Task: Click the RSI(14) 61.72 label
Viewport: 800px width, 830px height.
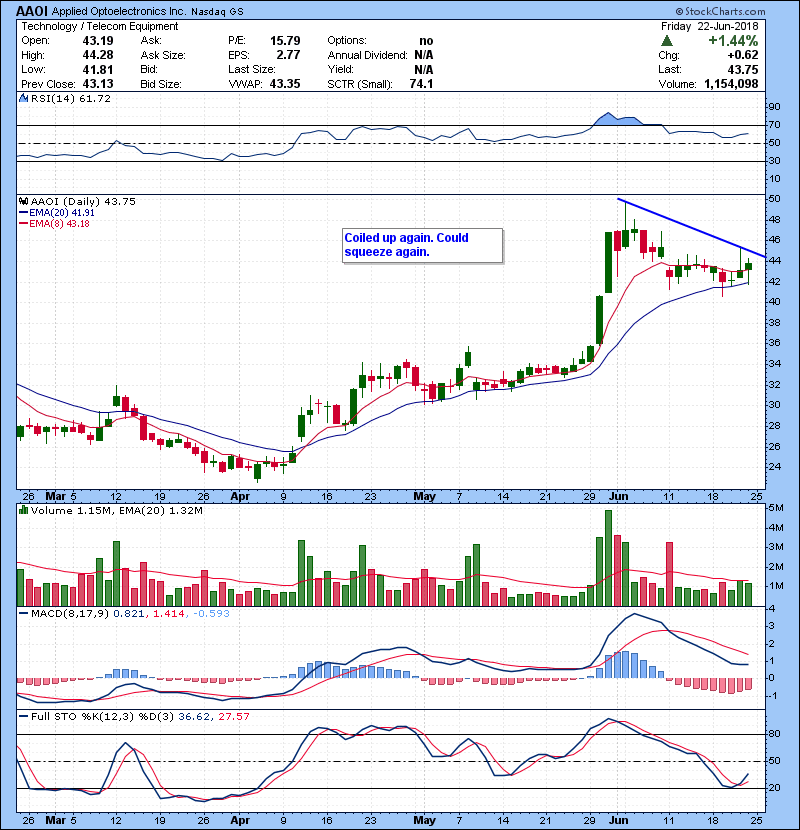Action: tap(71, 98)
